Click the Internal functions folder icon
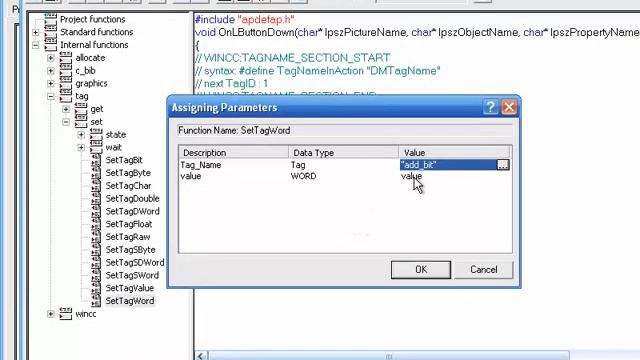The width and height of the screenshot is (640, 360). click(x=51, y=44)
